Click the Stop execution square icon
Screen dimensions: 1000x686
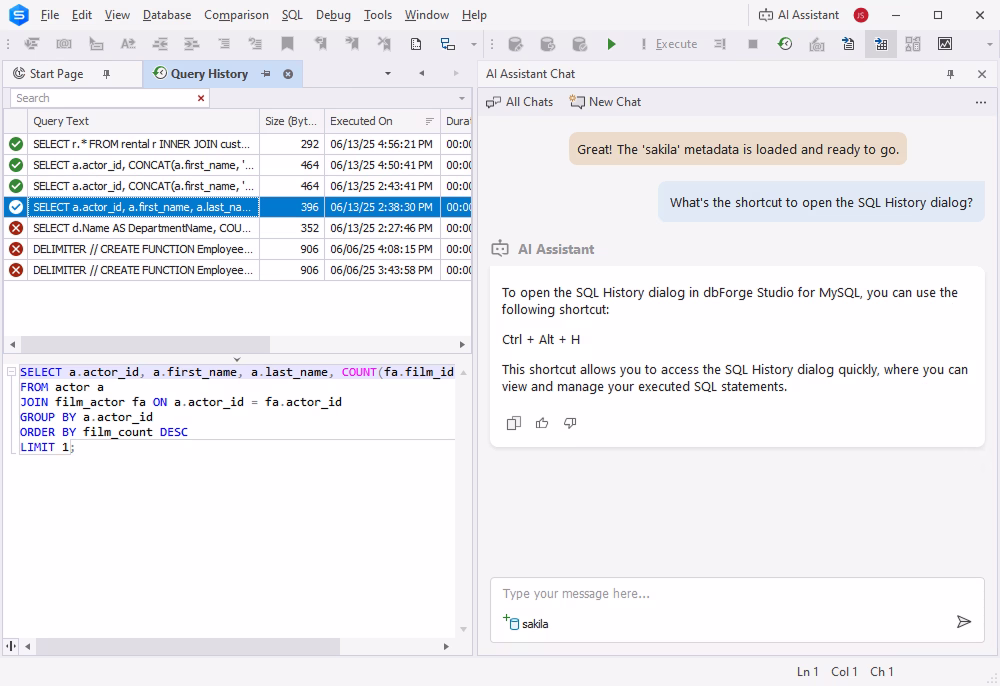(x=753, y=44)
